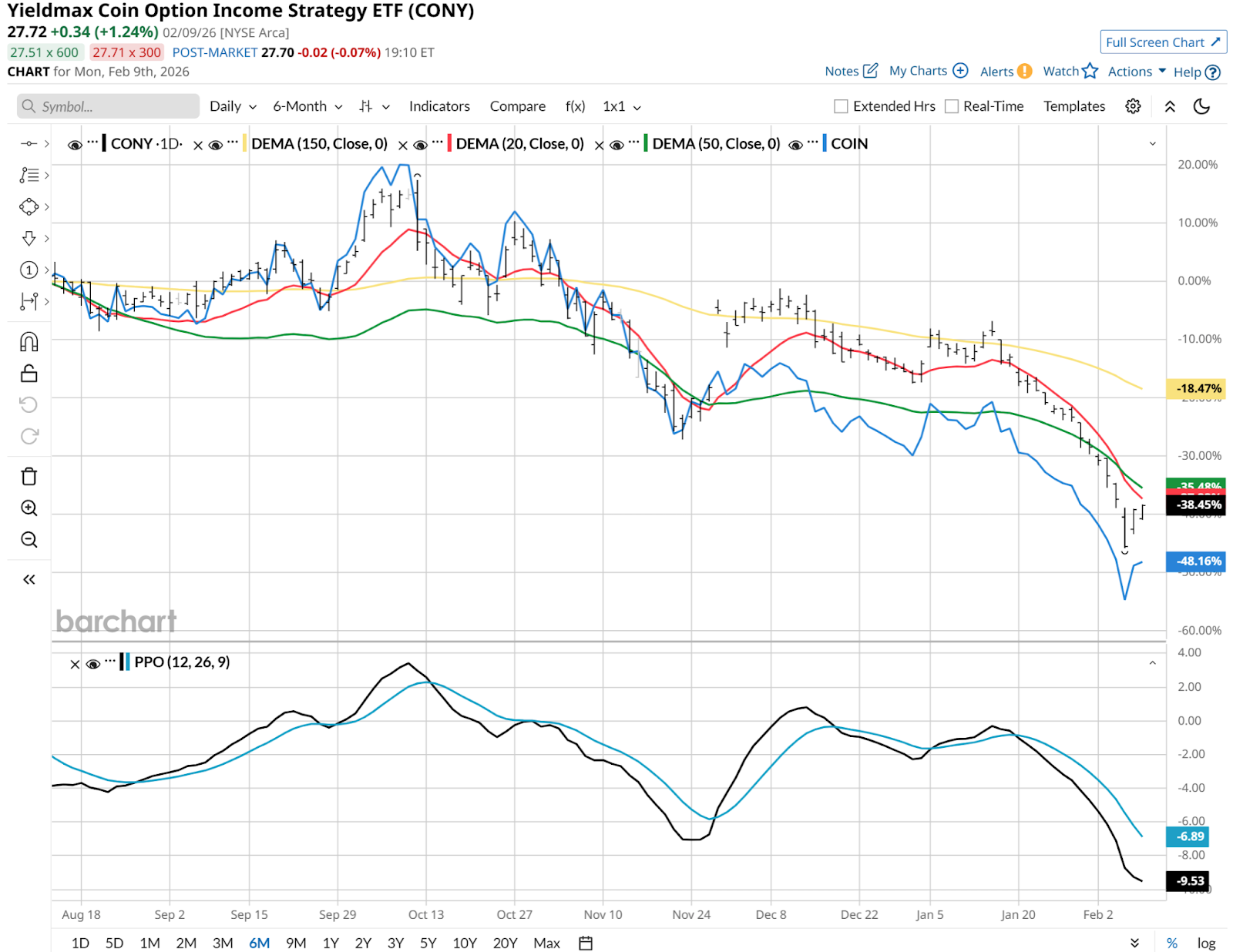Open the Daily frequency dropdown
The image size is (1233, 952).
[x=233, y=106]
